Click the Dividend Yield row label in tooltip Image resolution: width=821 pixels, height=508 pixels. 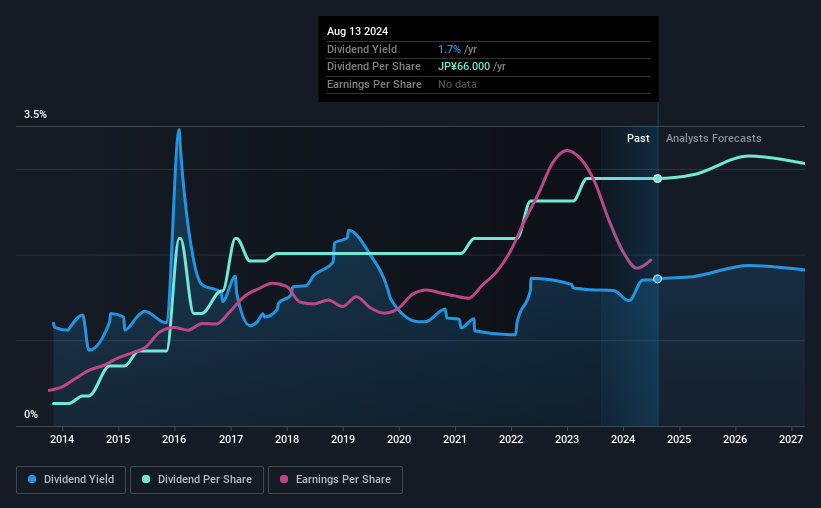click(362, 49)
